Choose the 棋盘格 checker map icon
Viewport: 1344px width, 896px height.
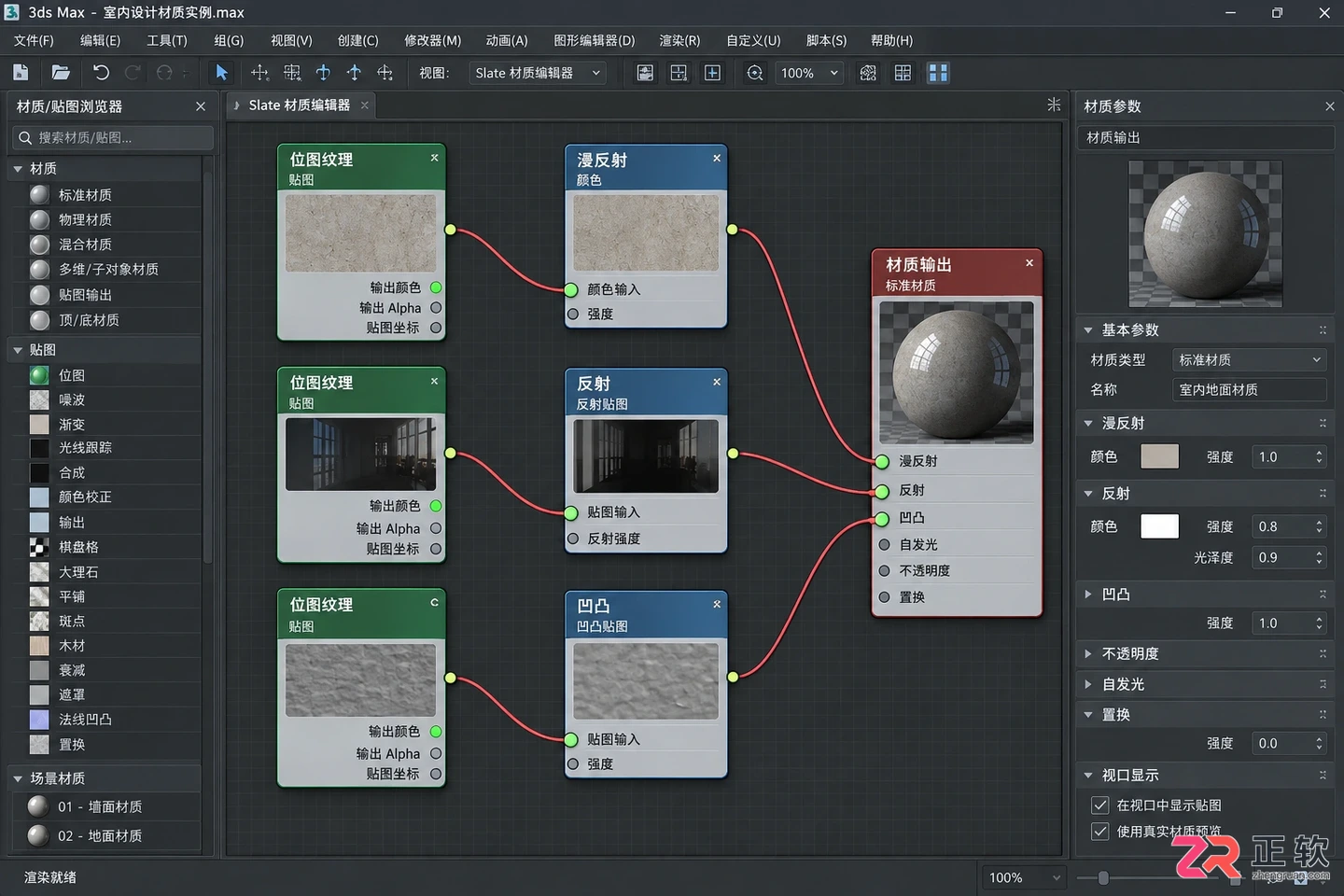[x=39, y=547]
